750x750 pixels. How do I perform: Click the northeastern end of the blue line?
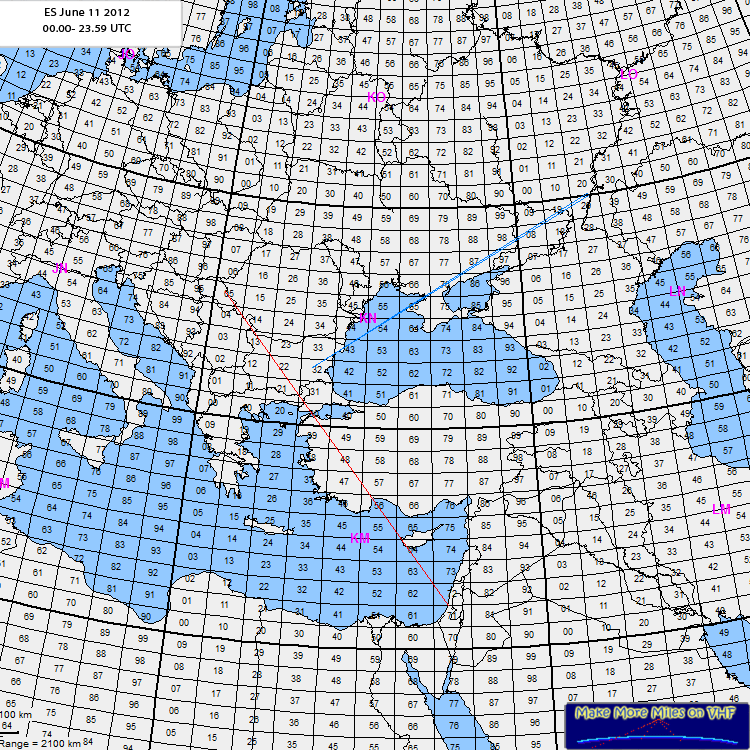pos(591,197)
